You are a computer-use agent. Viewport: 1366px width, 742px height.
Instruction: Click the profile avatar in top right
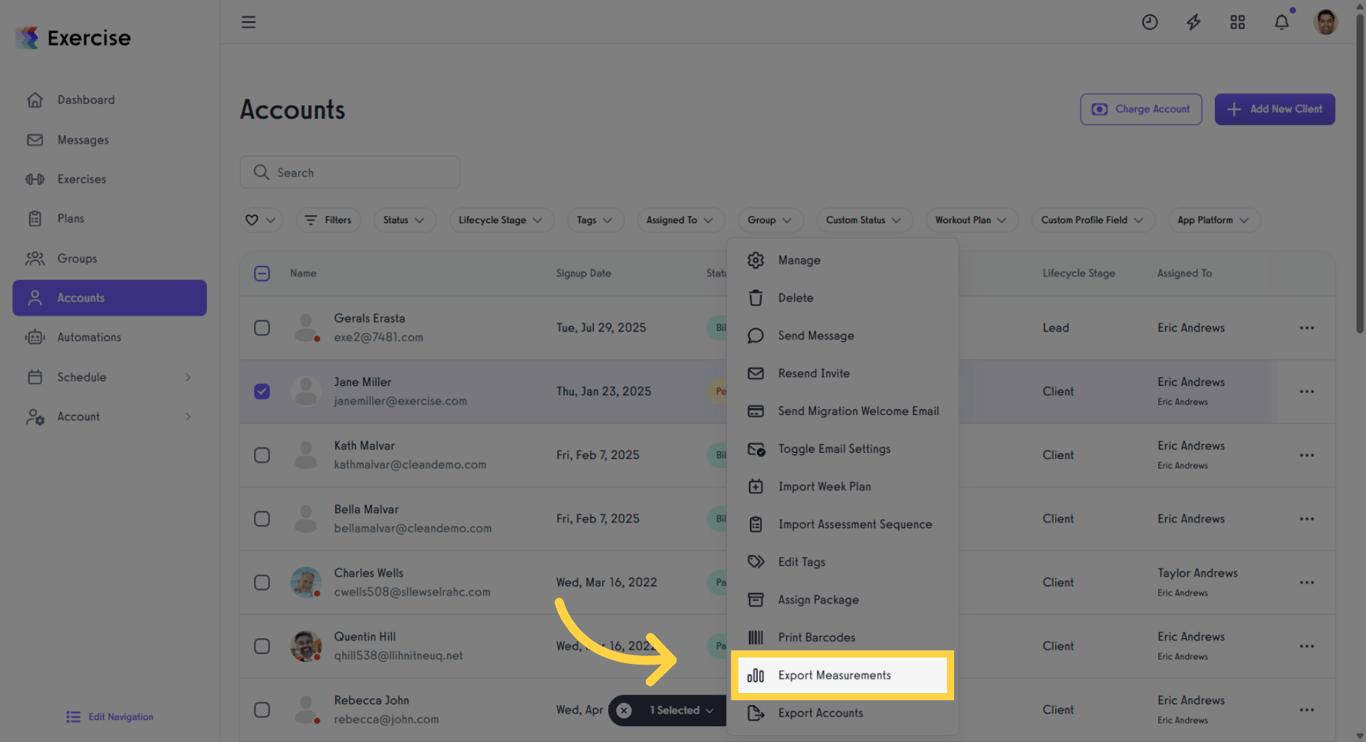(1324, 21)
